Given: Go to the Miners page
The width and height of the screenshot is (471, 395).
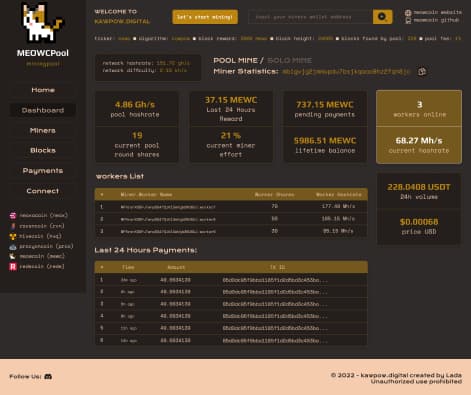Looking at the screenshot, I should pyautogui.click(x=43, y=130).
